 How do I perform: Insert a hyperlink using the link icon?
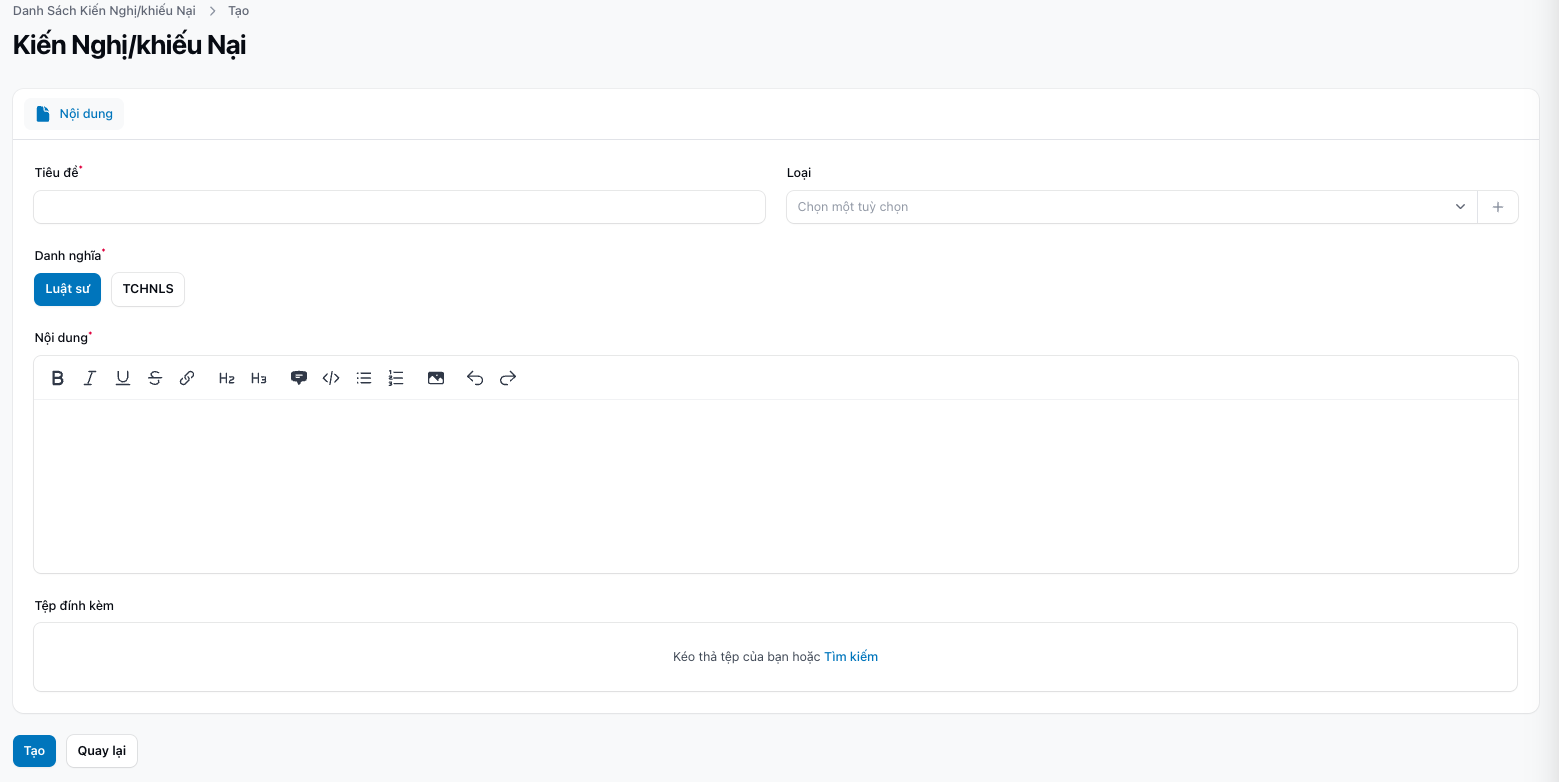pos(187,378)
